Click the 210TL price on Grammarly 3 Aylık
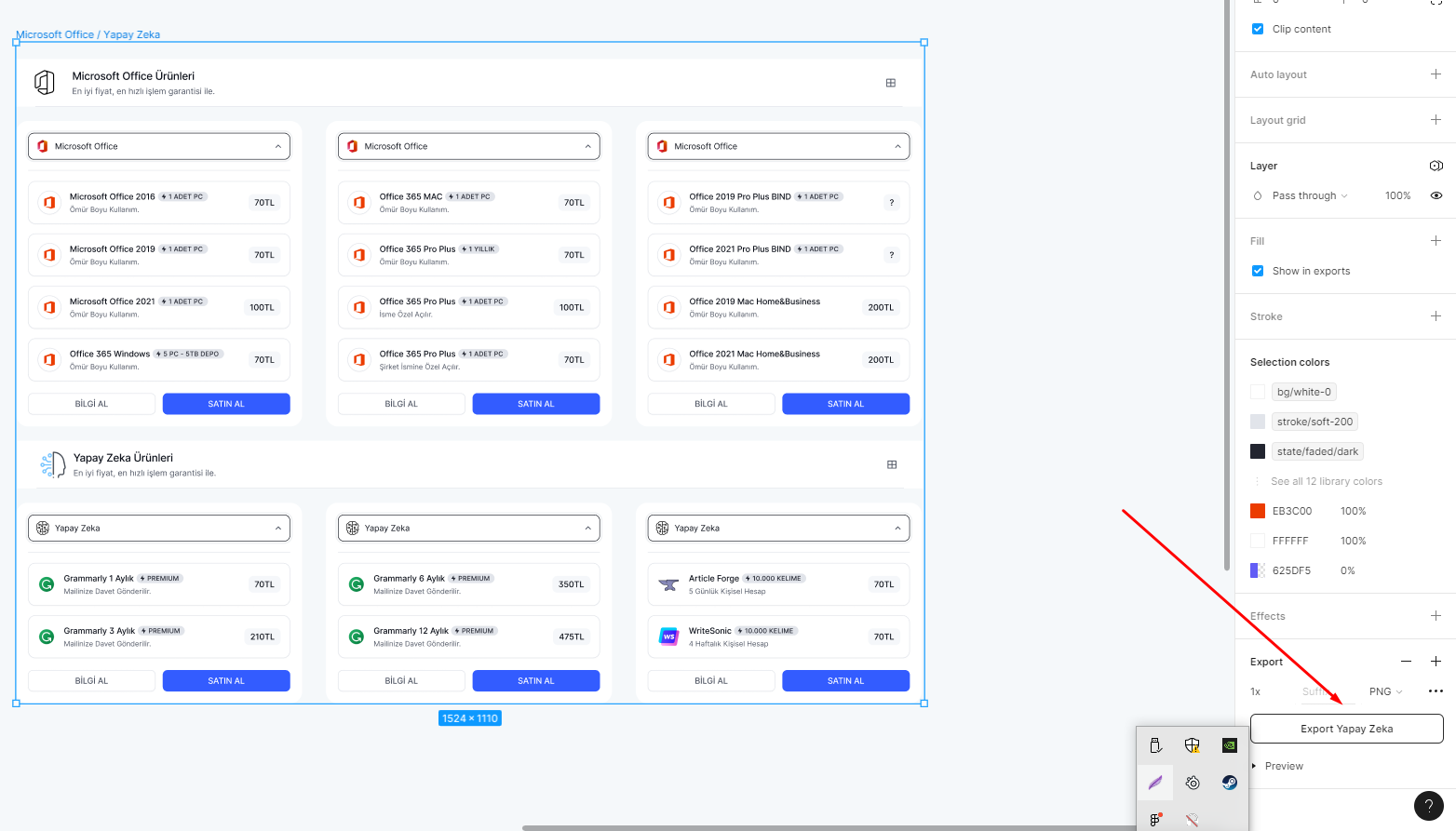1456x831 pixels. 262,637
